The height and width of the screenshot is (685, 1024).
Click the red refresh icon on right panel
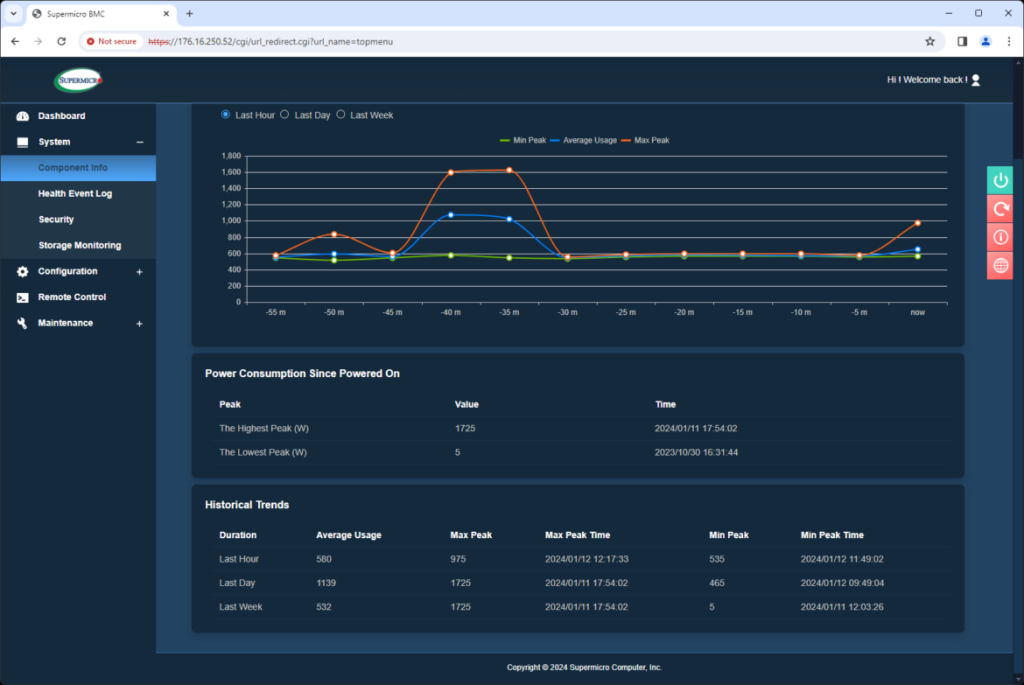[1000, 208]
